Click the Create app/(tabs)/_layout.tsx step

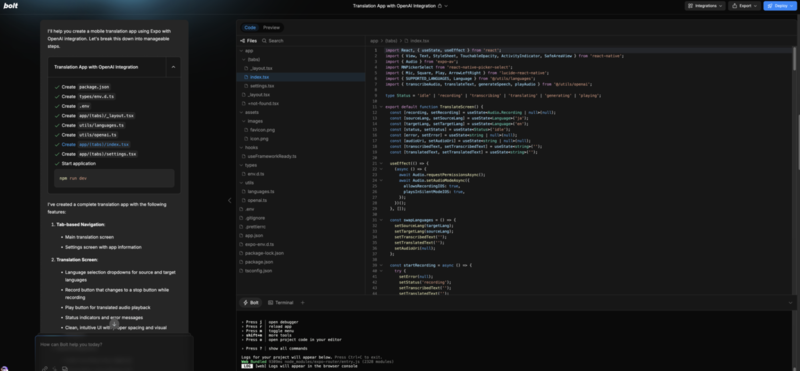94,116
